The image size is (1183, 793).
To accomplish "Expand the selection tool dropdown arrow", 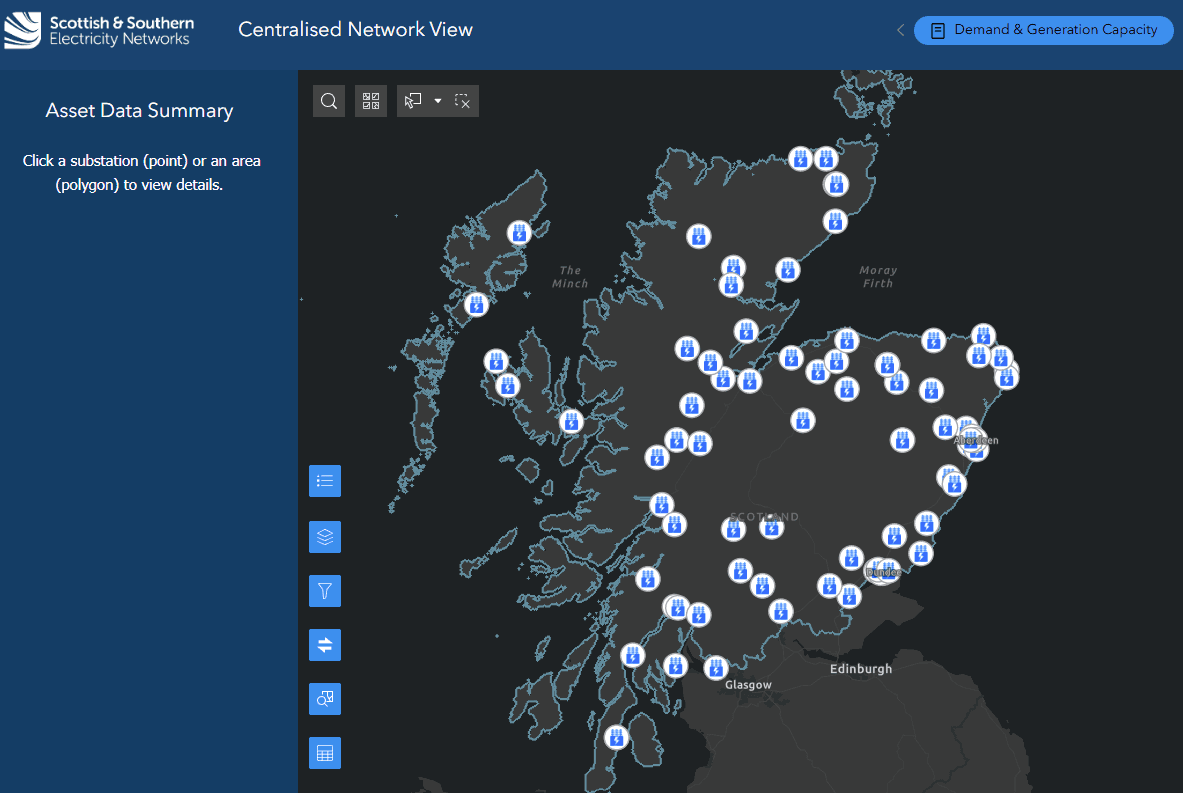I will pos(436,100).
